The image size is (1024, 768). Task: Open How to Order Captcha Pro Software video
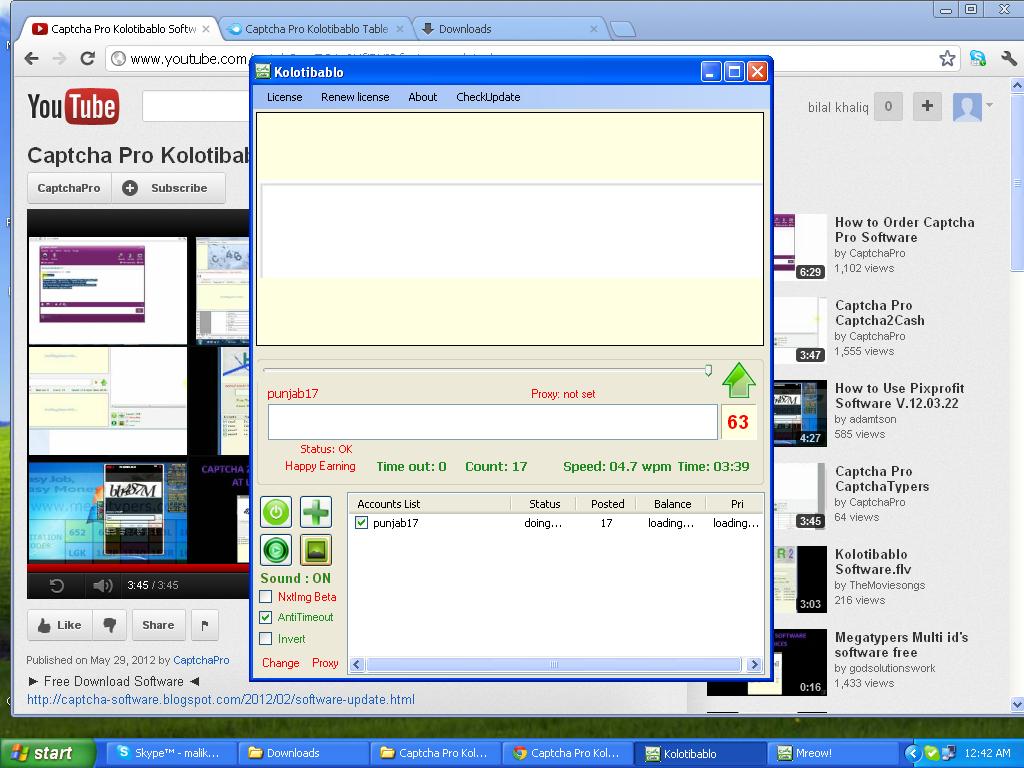[904, 230]
